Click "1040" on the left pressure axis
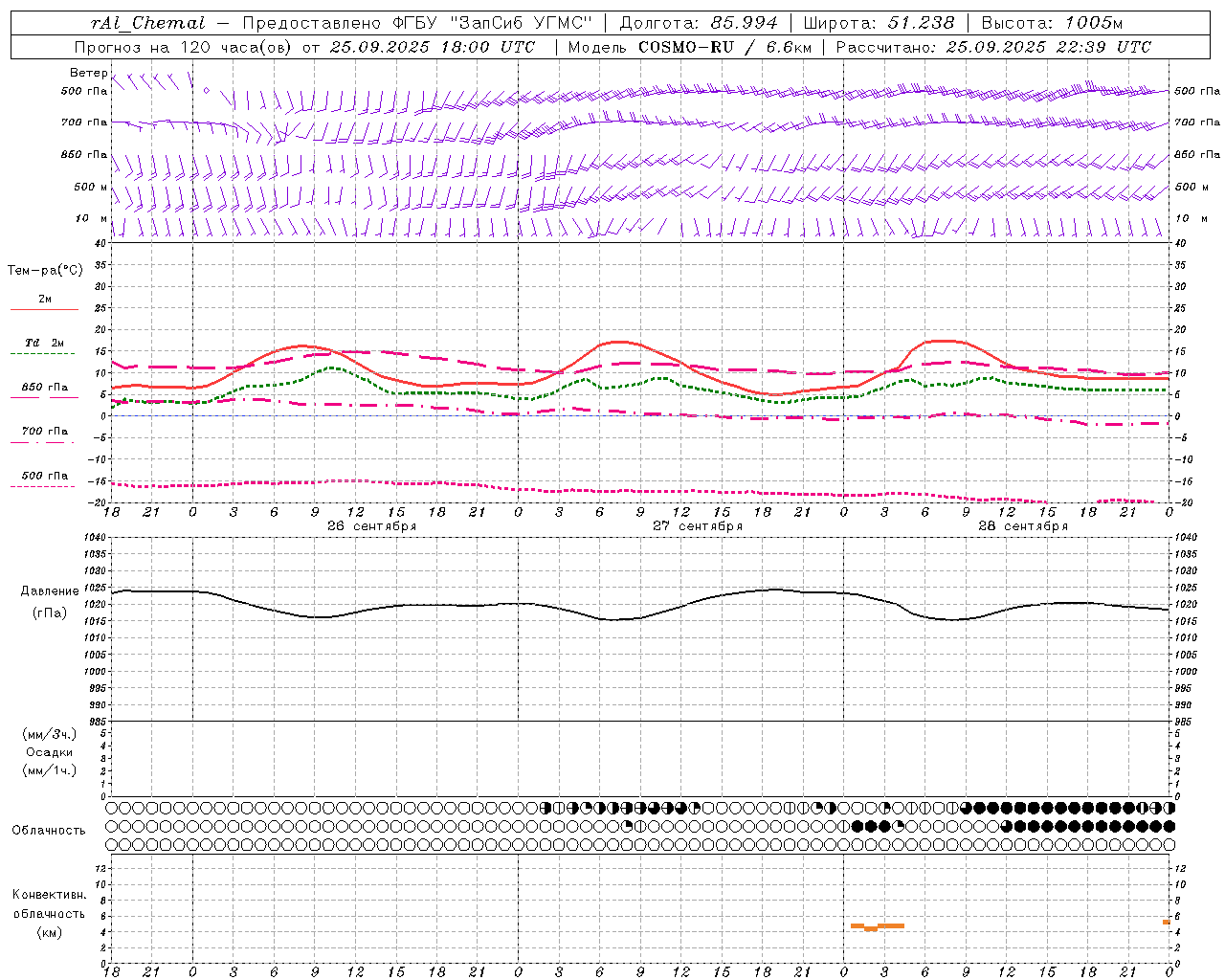1225x980 pixels. (x=95, y=538)
